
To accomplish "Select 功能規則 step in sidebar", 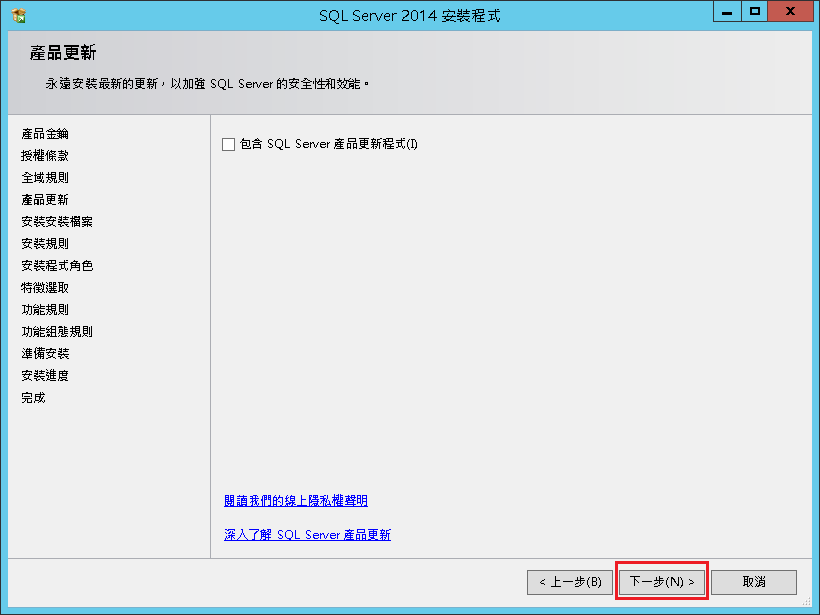I will click(45, 310).
